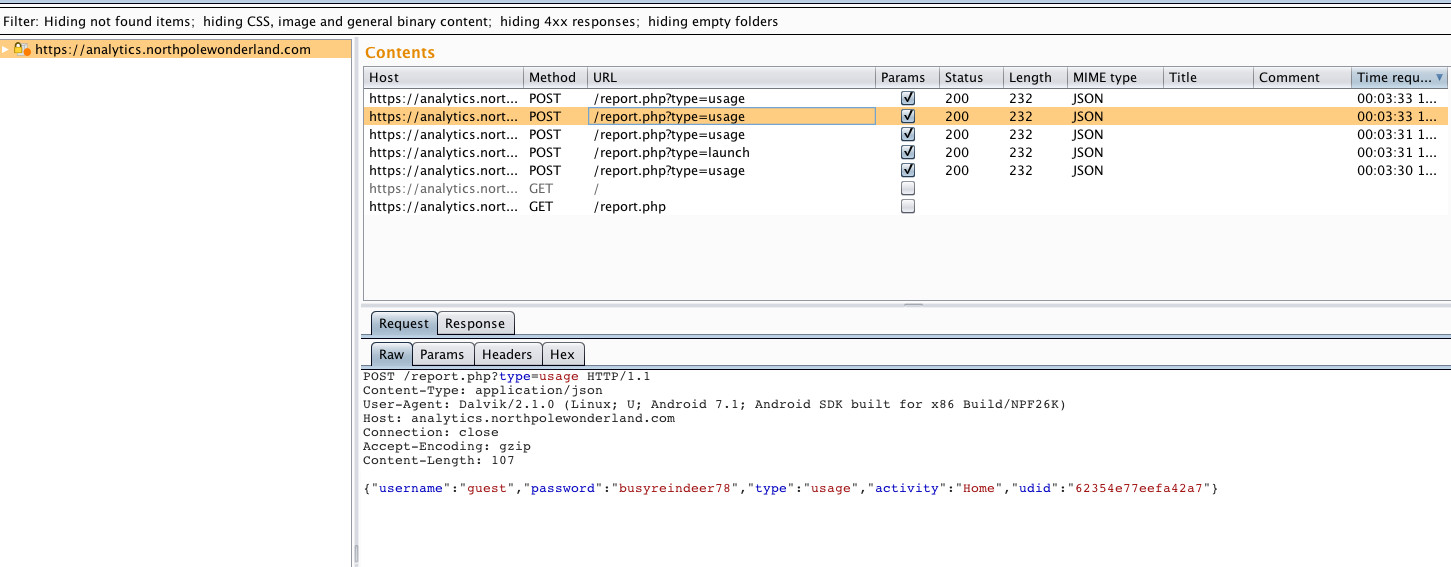Sort contents by the MIME type column header

(x=1104, y=78)
